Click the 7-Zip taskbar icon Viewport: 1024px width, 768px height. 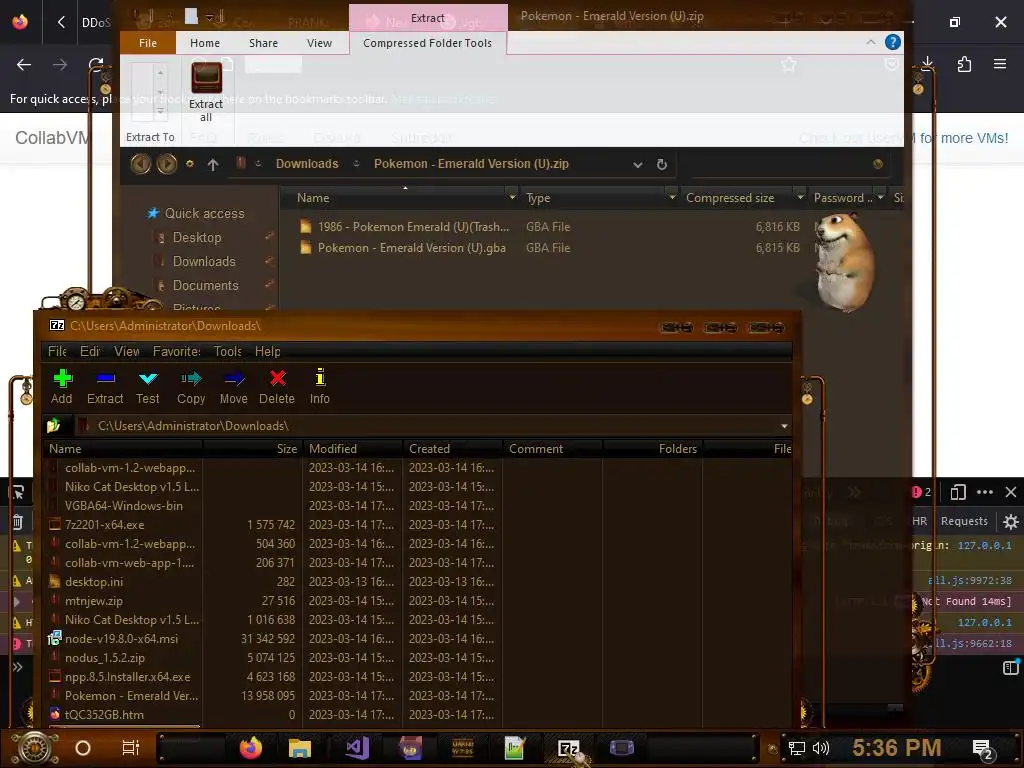(x=569, y=748)
